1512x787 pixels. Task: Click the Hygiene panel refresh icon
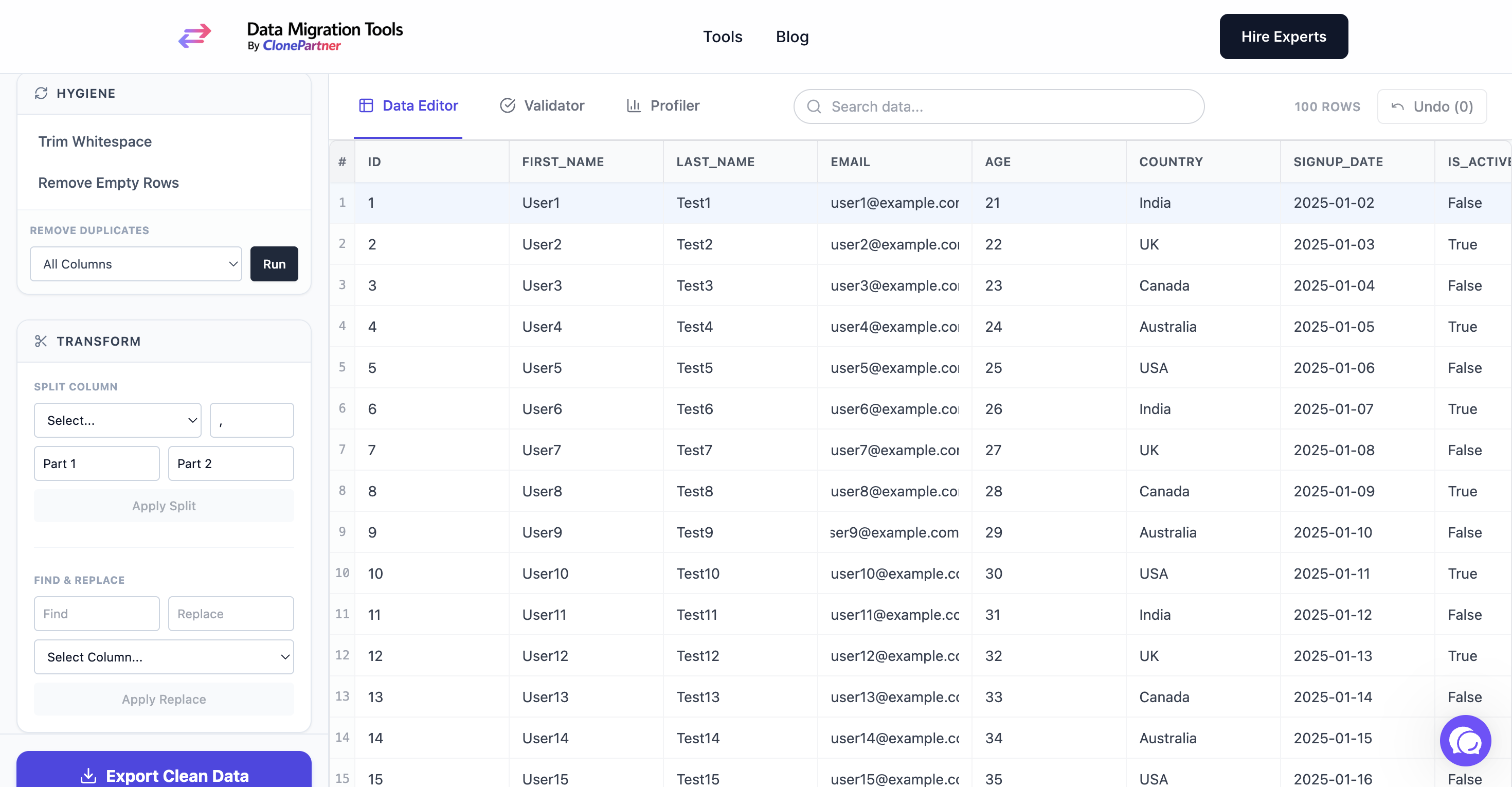click(41, 93)
